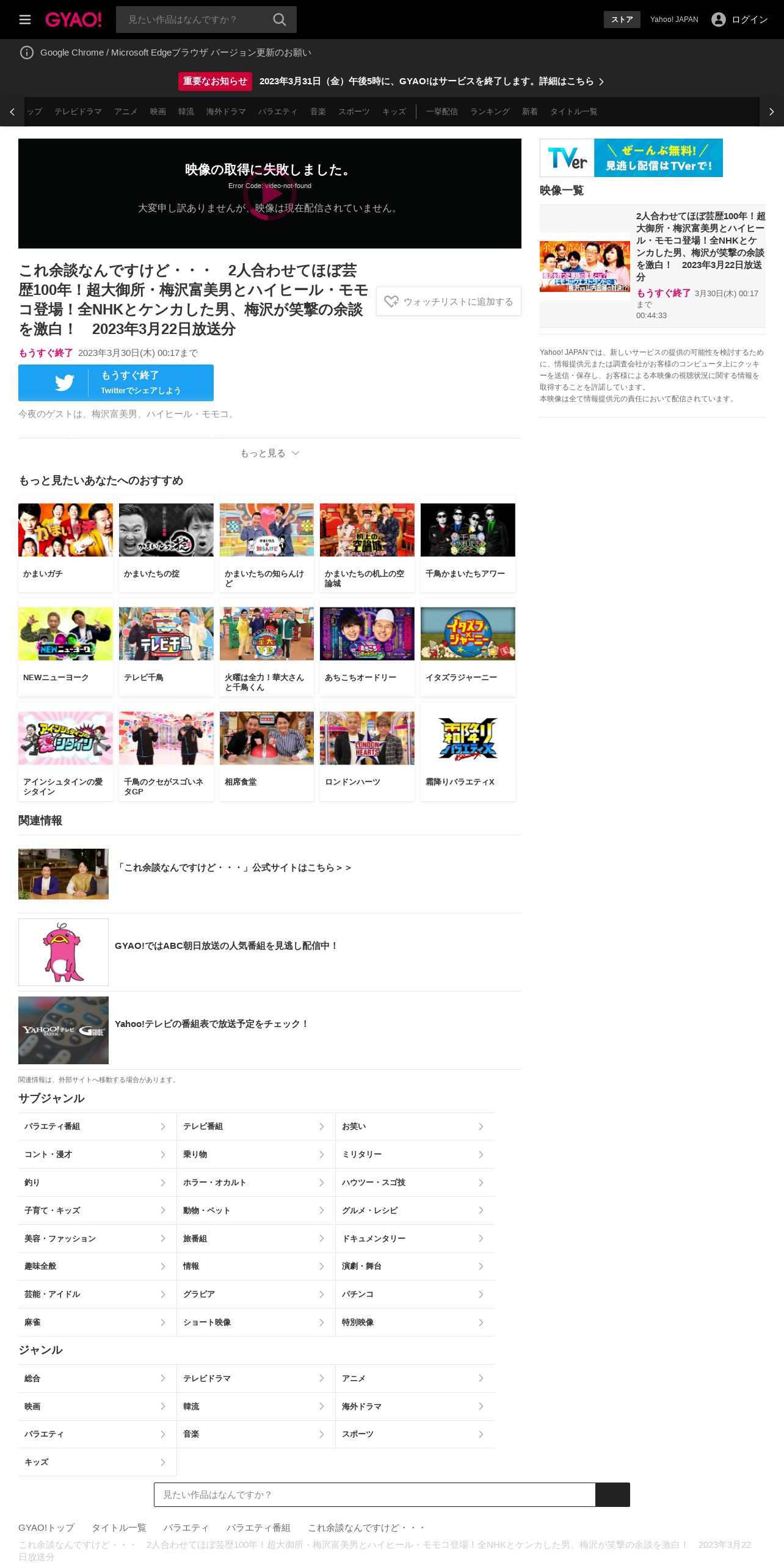Open 火曜は全力！華大さんと千鳥くん thumbnail
The image size is (784, 1568).
(x=267, y=634)
